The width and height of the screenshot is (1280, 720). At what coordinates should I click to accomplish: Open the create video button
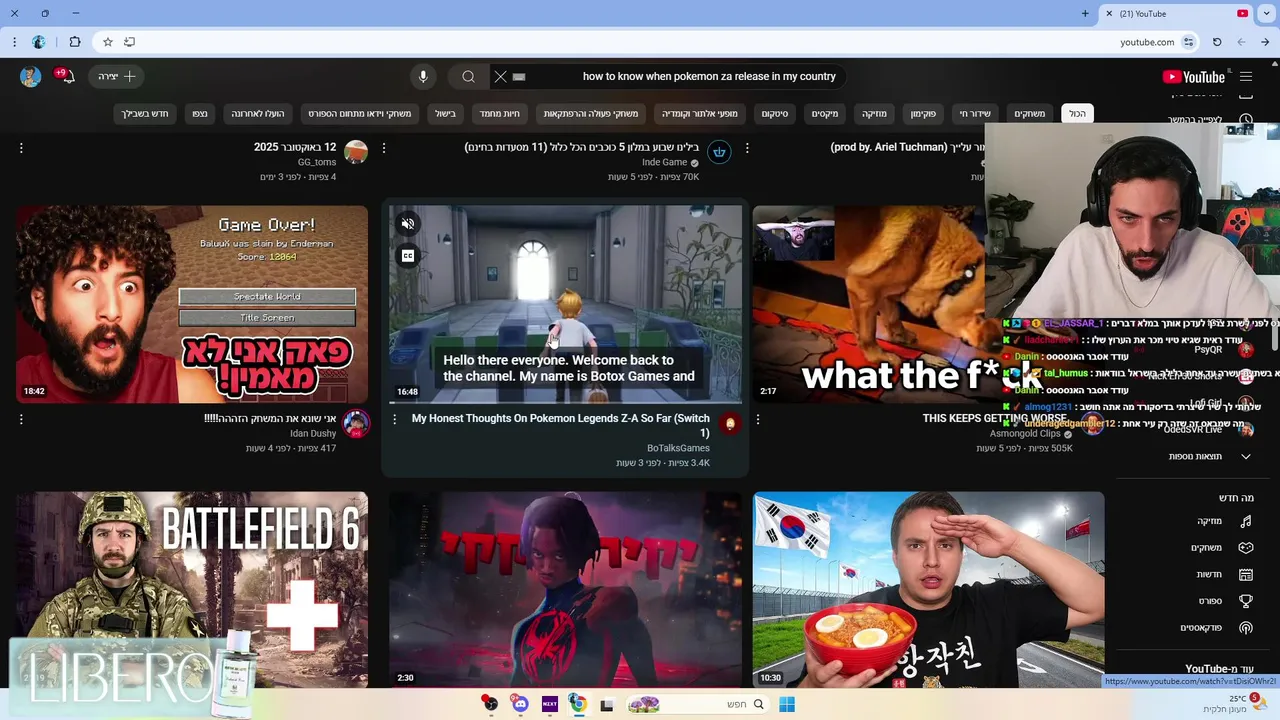click(x=117, y=77)
